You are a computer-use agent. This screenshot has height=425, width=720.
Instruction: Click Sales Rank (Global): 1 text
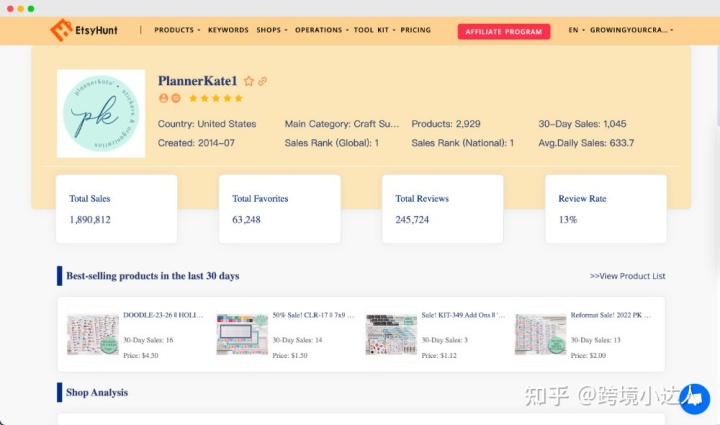[x=332, y=143]
